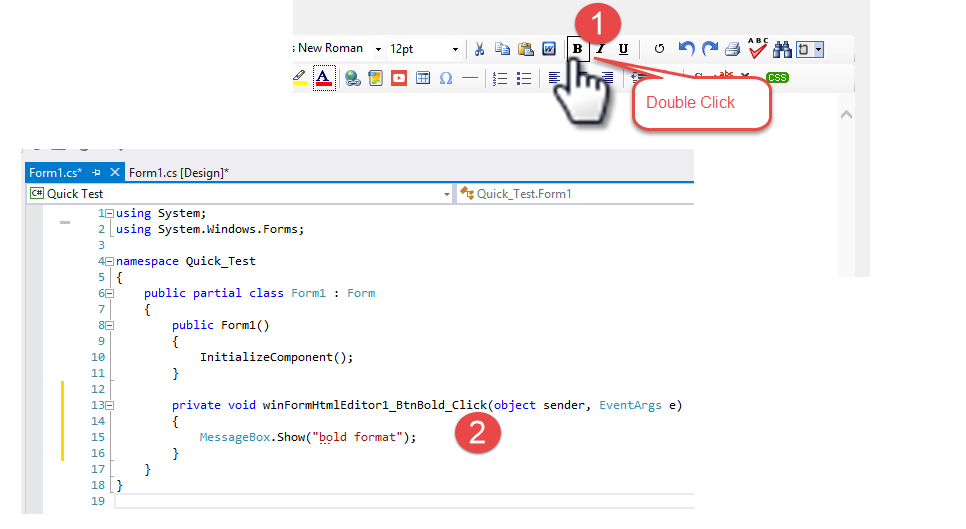This screenshot has width=966, height=529.
Task: Pick font color with red-underlined A swatch
Action: [x=323, y=78]
